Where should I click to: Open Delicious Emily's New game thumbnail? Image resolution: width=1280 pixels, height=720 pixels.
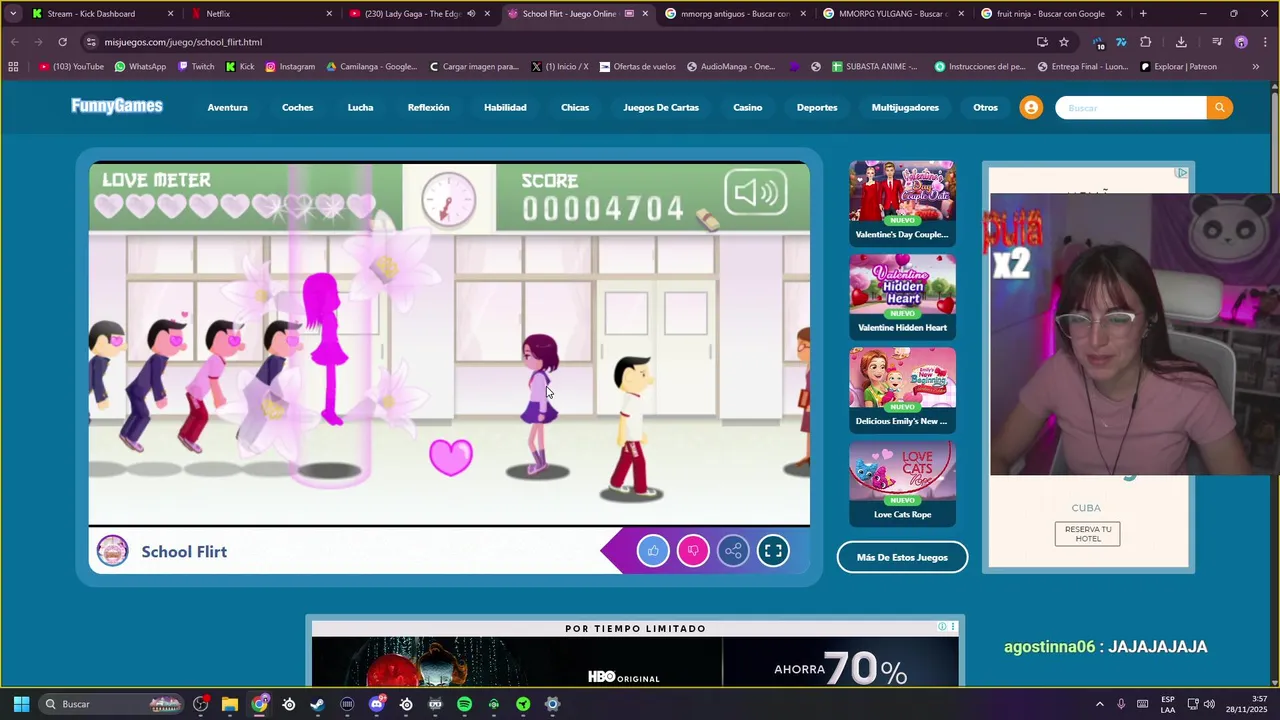pyautogui.click(x=902, y=390)
